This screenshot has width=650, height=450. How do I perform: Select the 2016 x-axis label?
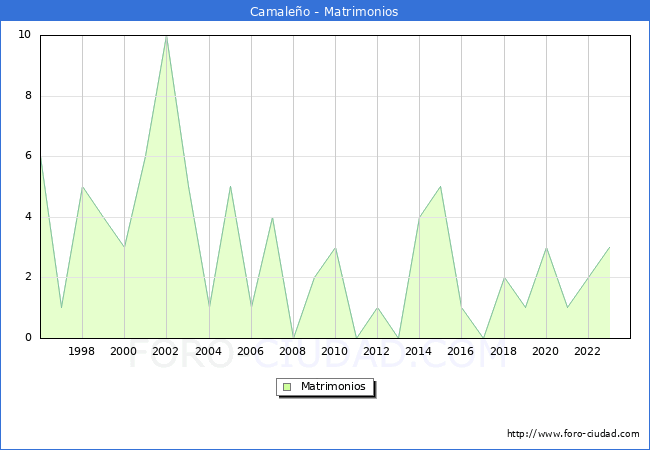click(x=460, y=351)
